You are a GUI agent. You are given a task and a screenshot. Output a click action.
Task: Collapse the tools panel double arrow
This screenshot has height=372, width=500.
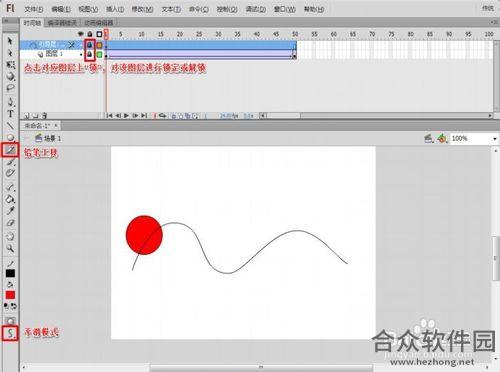click(x=6, y=21)
